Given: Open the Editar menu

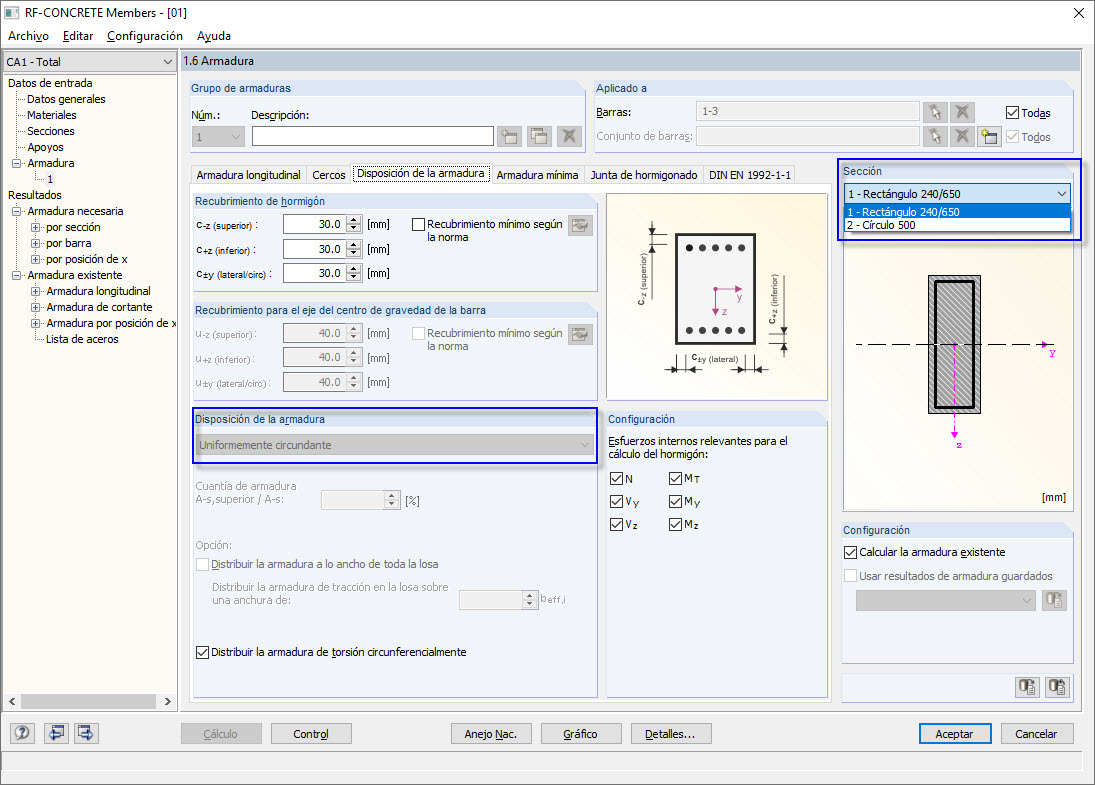Looking at the screenshot, I should (x=78, y=36).
